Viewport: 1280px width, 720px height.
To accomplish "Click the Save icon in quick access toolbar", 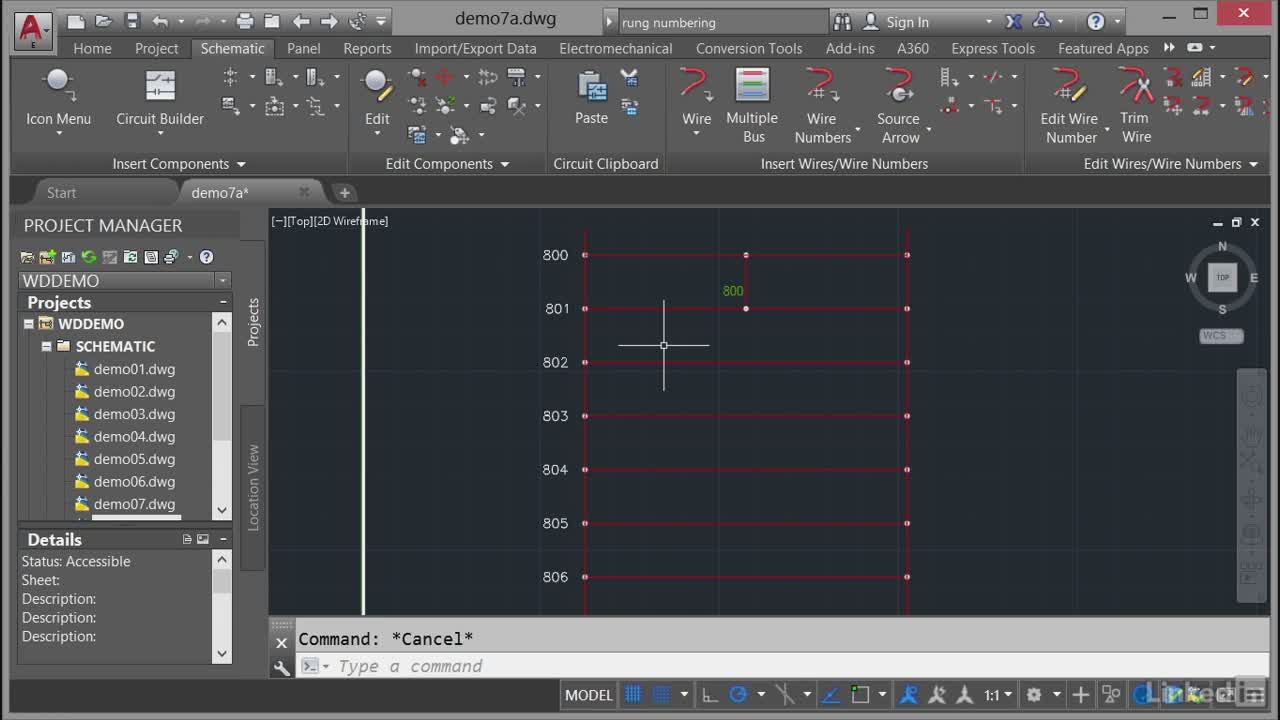I will pos(132,21).
